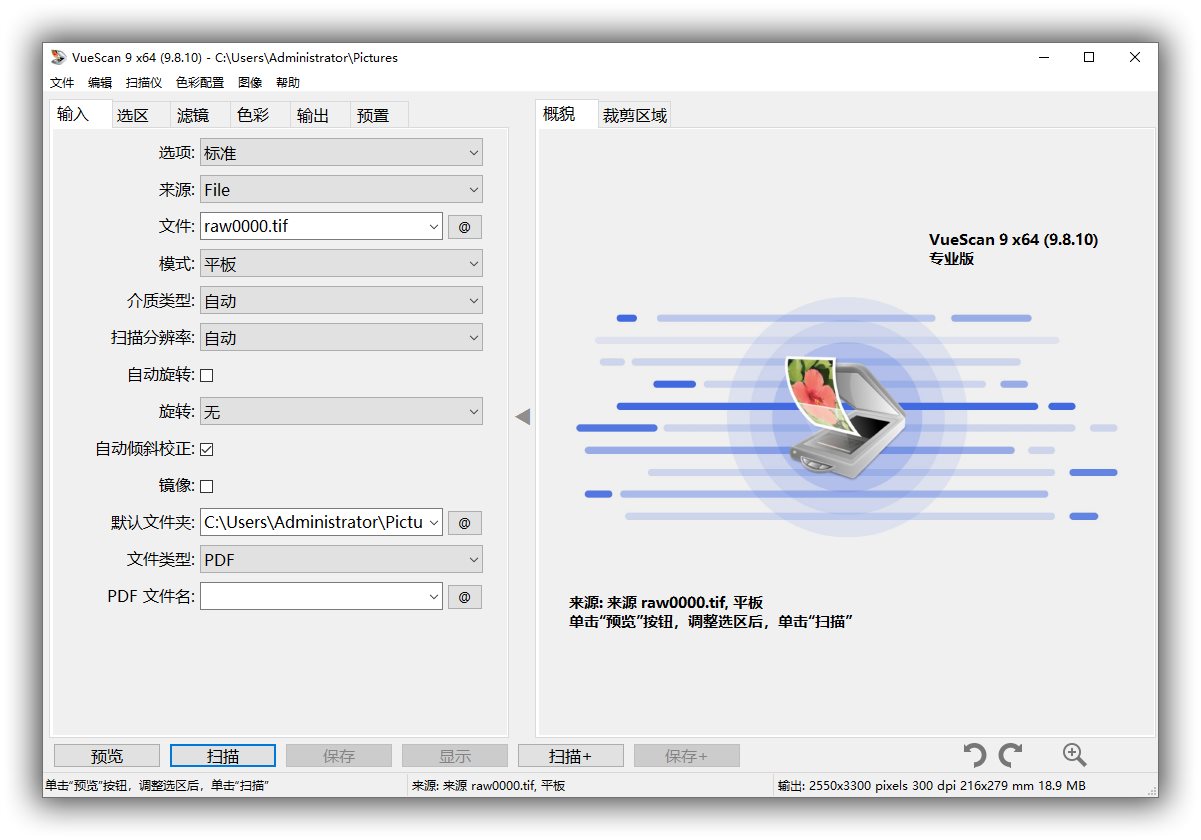Click the @ button next to 默认文件夹
The height and width of the screenshot is (840, 1201).
464,523
